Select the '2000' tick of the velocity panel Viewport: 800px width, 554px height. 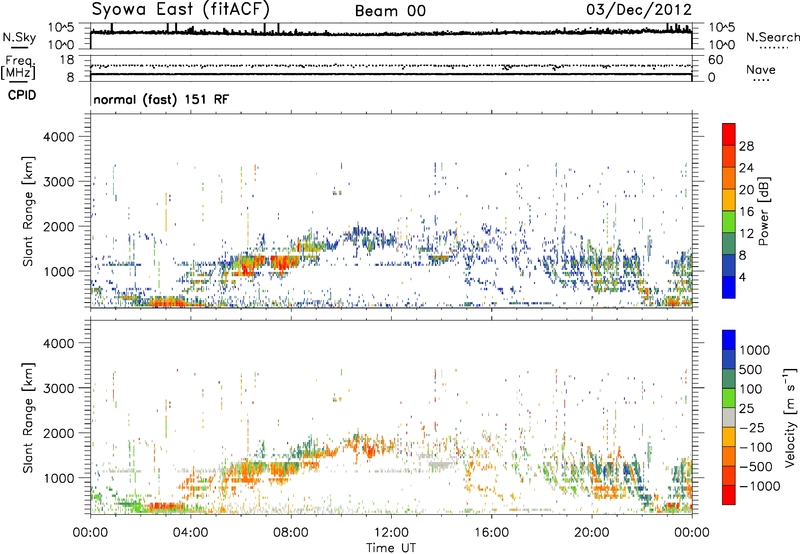[x=58, y=433]
